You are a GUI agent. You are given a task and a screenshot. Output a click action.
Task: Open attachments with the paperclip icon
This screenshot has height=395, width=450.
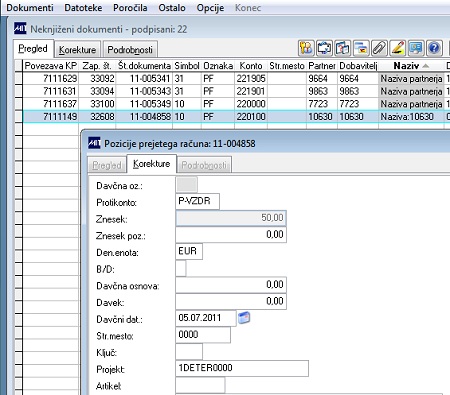[x=379, y=48]
